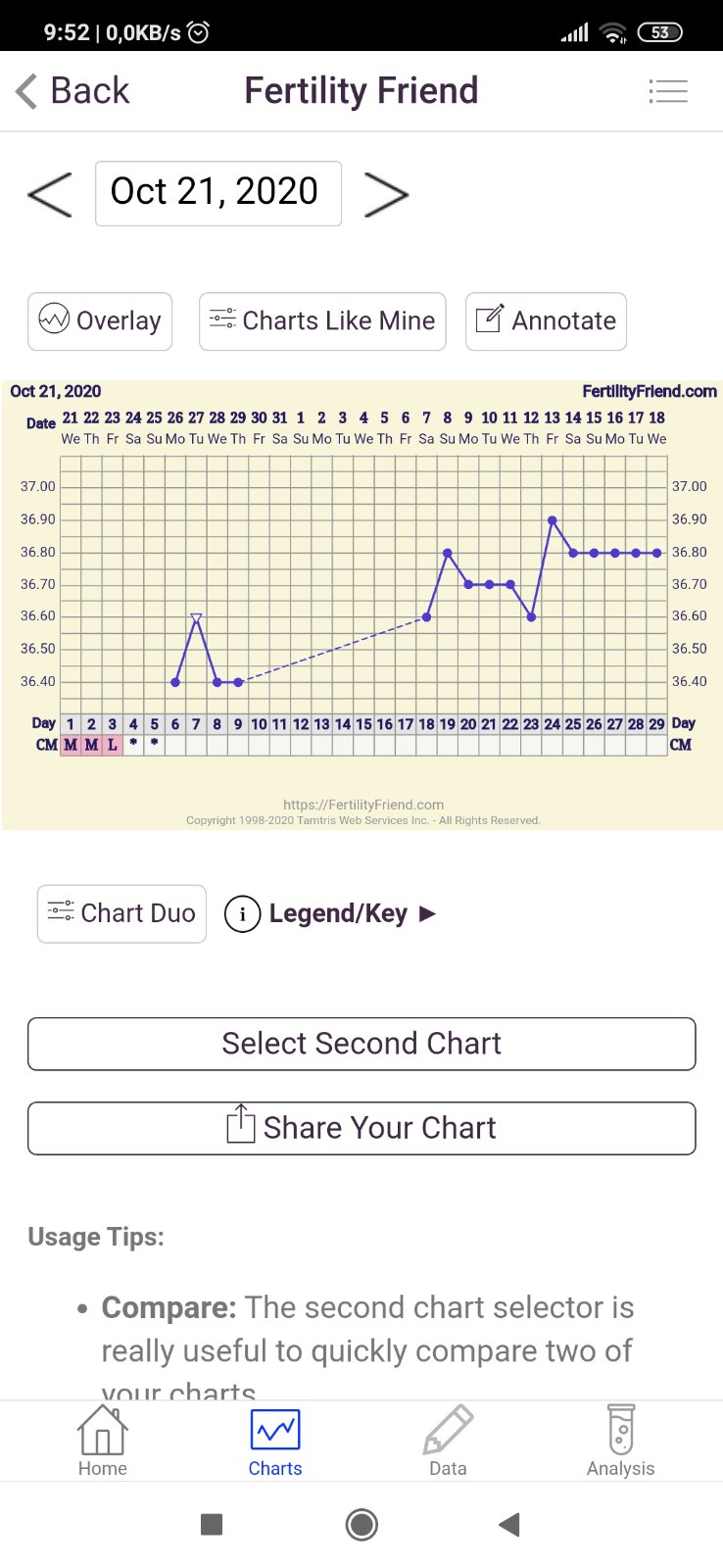
Task: Tap Share Your Chart button
Action: click(x=361, y=1128)
